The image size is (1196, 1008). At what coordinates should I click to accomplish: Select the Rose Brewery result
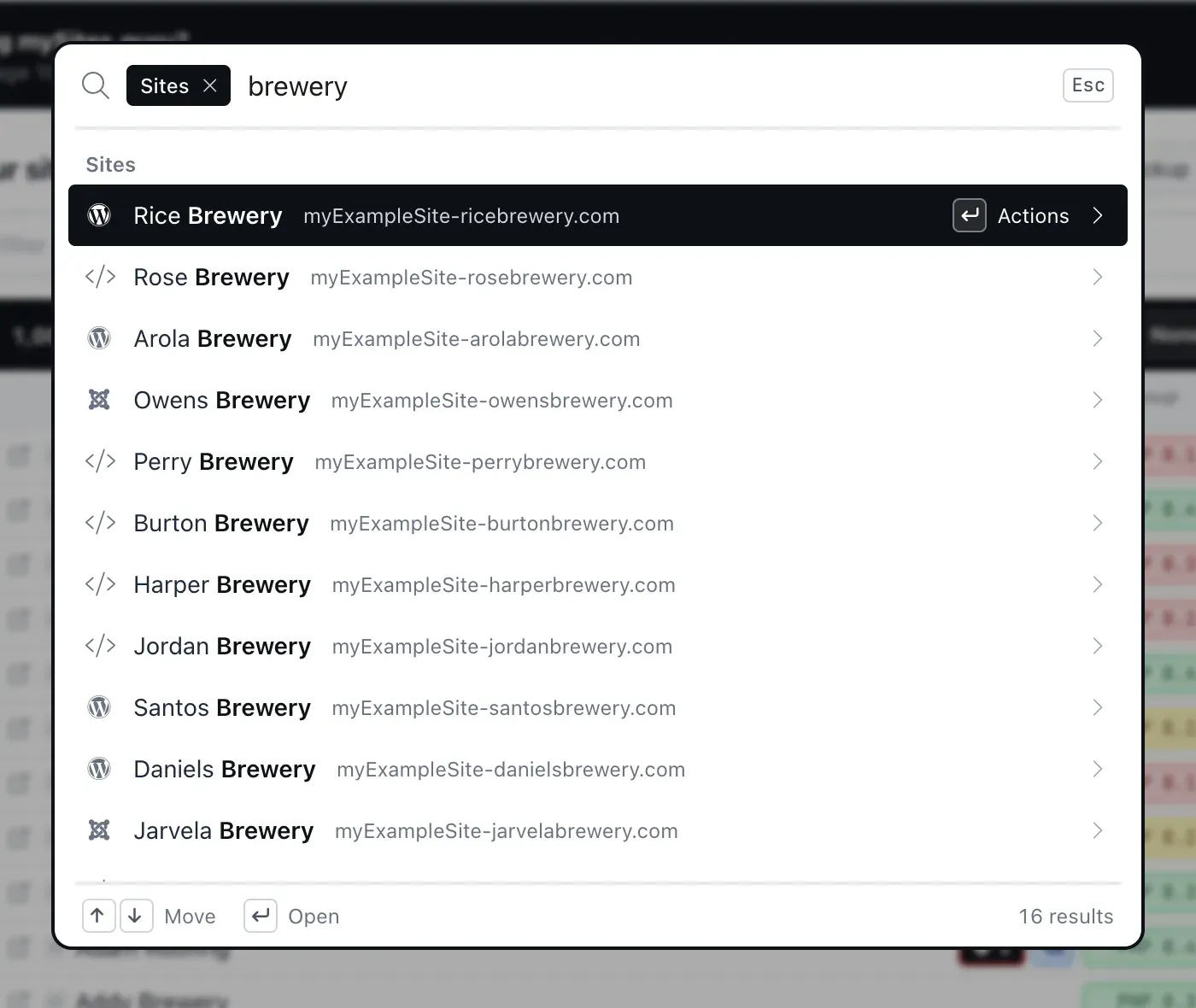click(598, 277)
